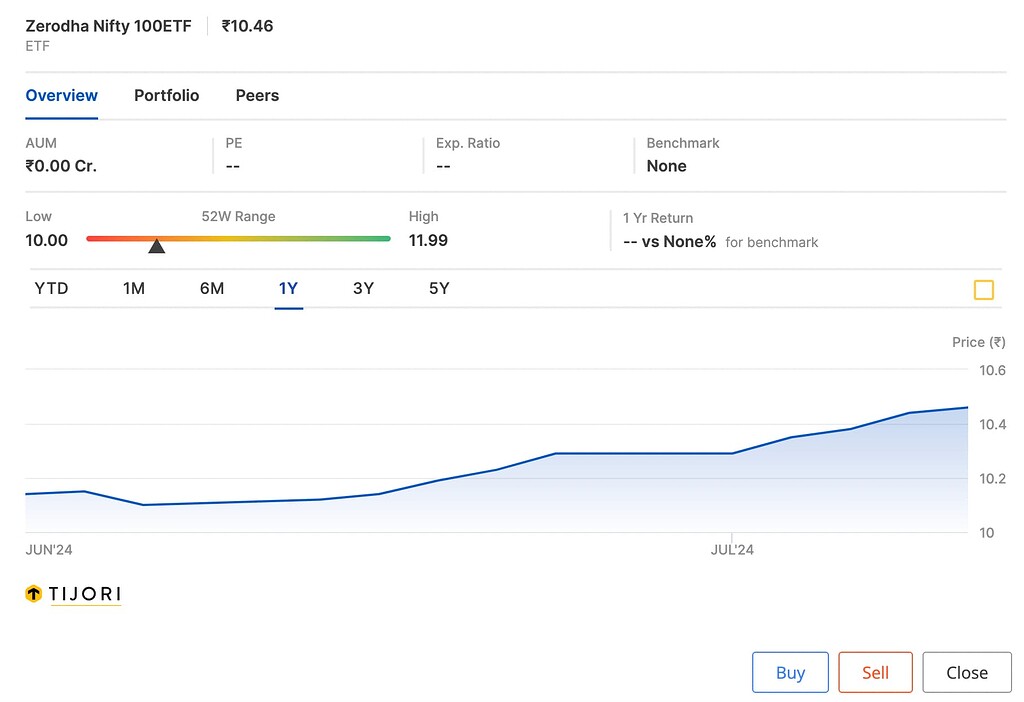This screenshot has width=1024, height=702.
Task: Select the Overview tab
Action: click(x=61, y=95)
